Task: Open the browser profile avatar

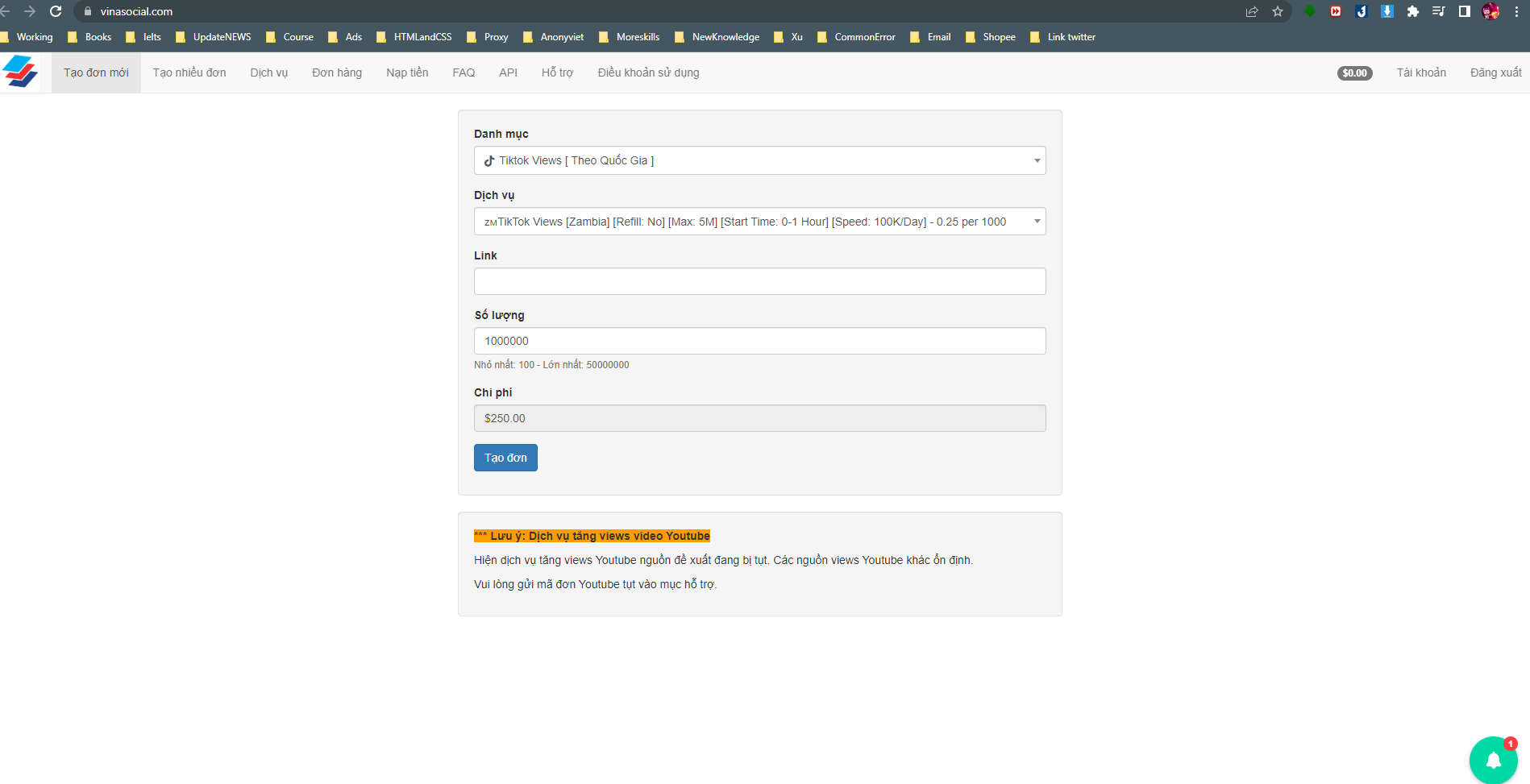Action: point(1491,11)
